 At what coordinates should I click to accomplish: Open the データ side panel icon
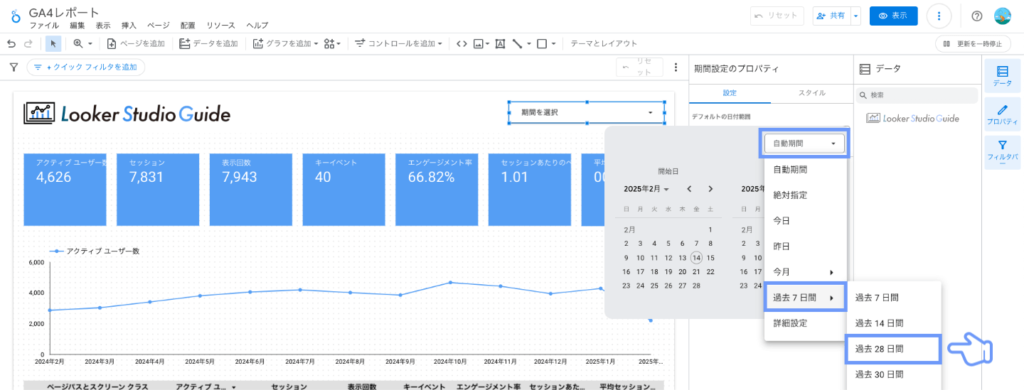pyautogui.click(x=1002, y=75)
